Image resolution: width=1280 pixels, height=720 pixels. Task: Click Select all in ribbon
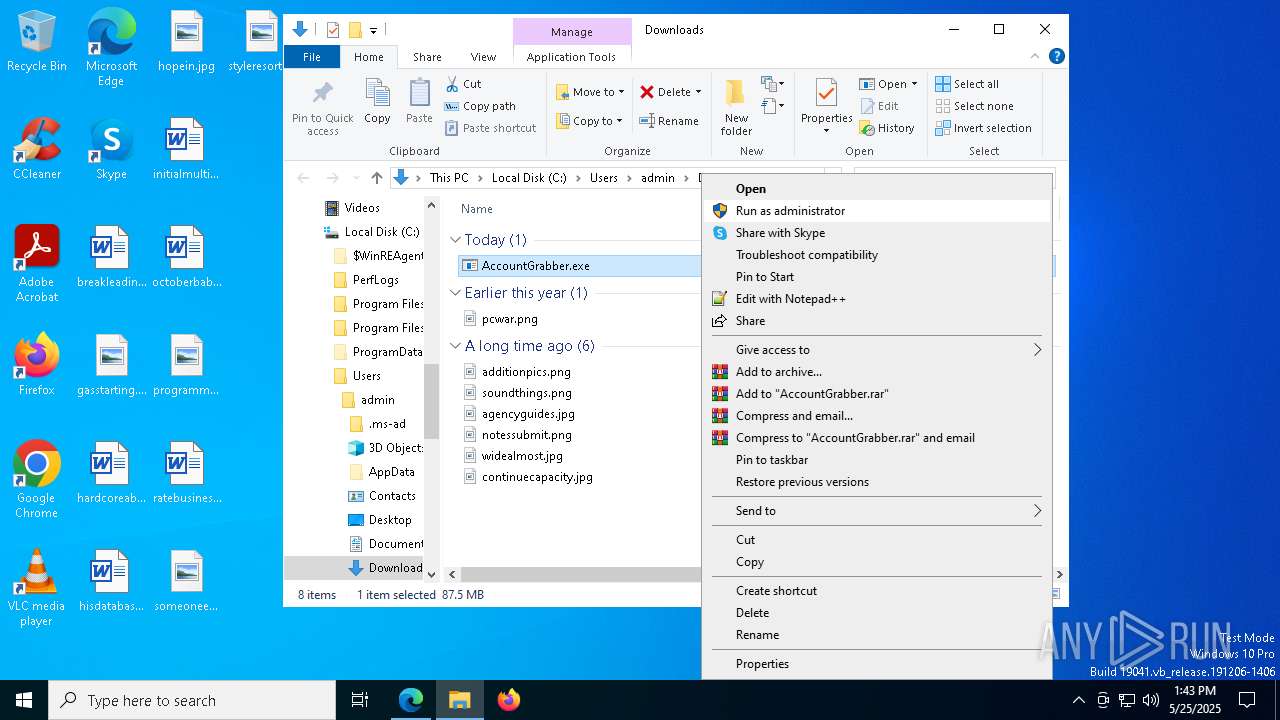(967, 84)
